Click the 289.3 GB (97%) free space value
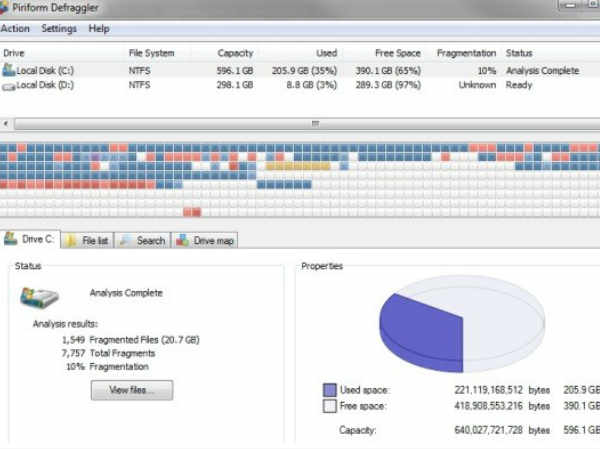Viewport: 600px width, 450px height. click(388, 85)
